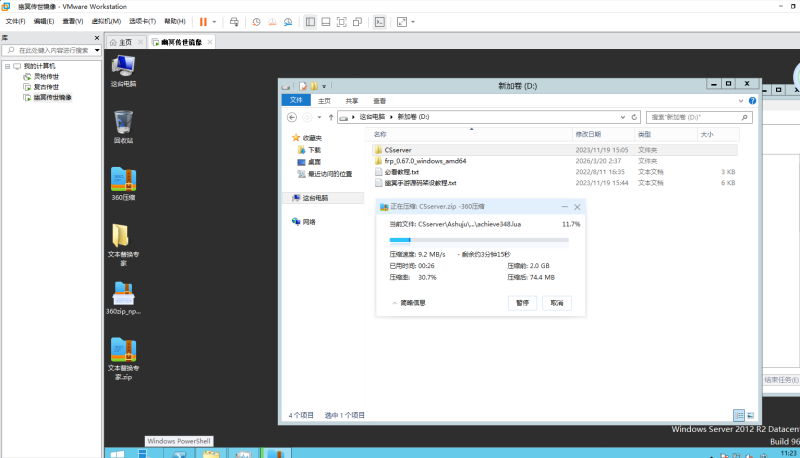Open the stretch display dropdown arrow
Image resolution: width=800 pixels, height=458 pixels.
pyautogui.click(x=413, y=22)
